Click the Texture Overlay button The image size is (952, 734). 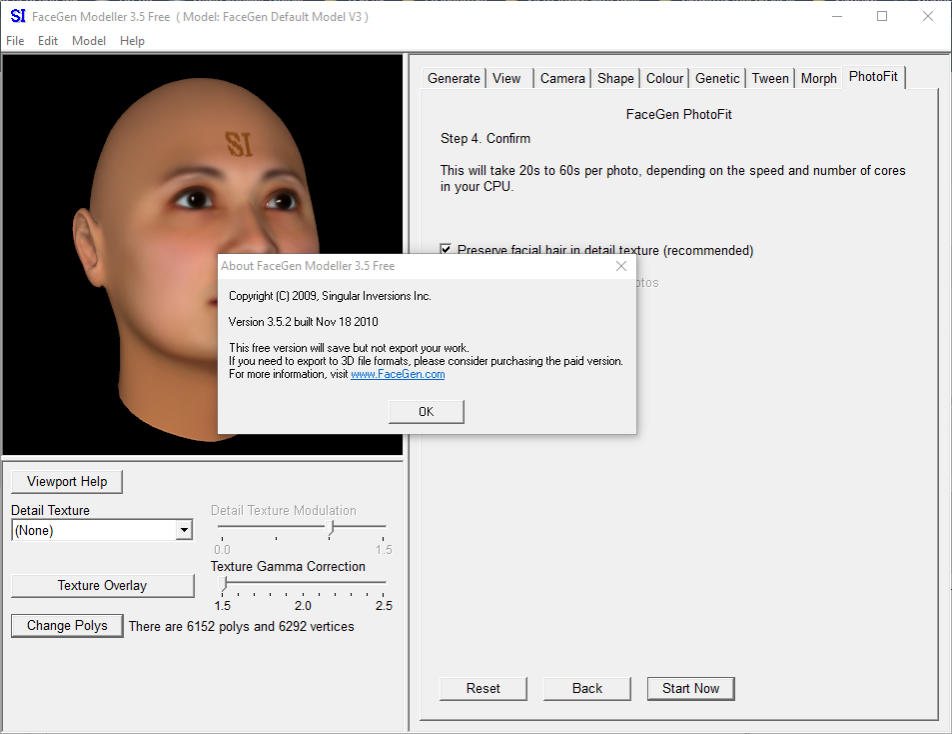tap(102, 586)
